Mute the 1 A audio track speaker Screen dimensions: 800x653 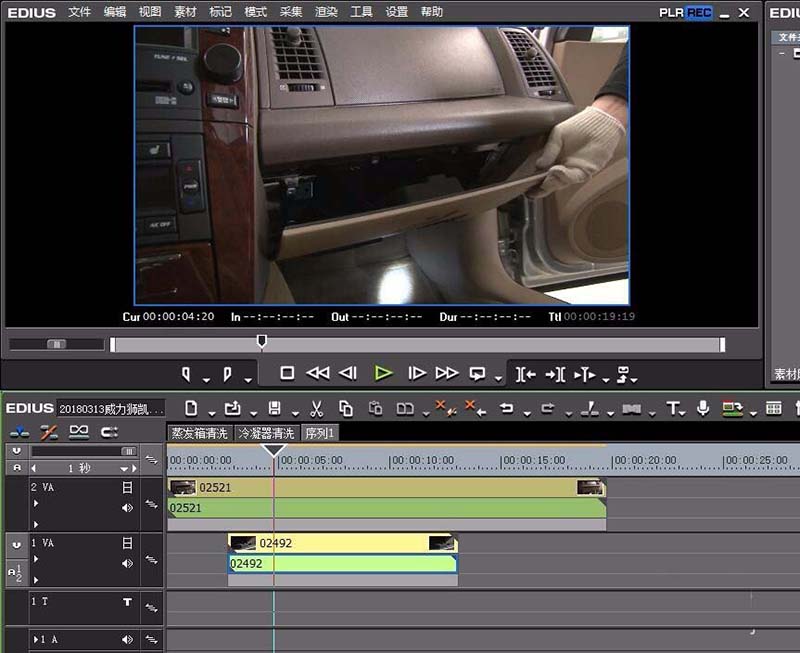(x=127, y=639)
